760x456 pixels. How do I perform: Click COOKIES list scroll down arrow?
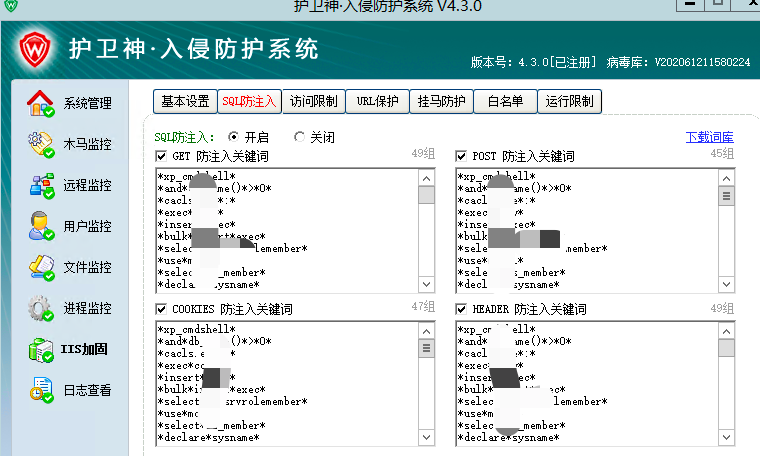click(x=427, y=437)
